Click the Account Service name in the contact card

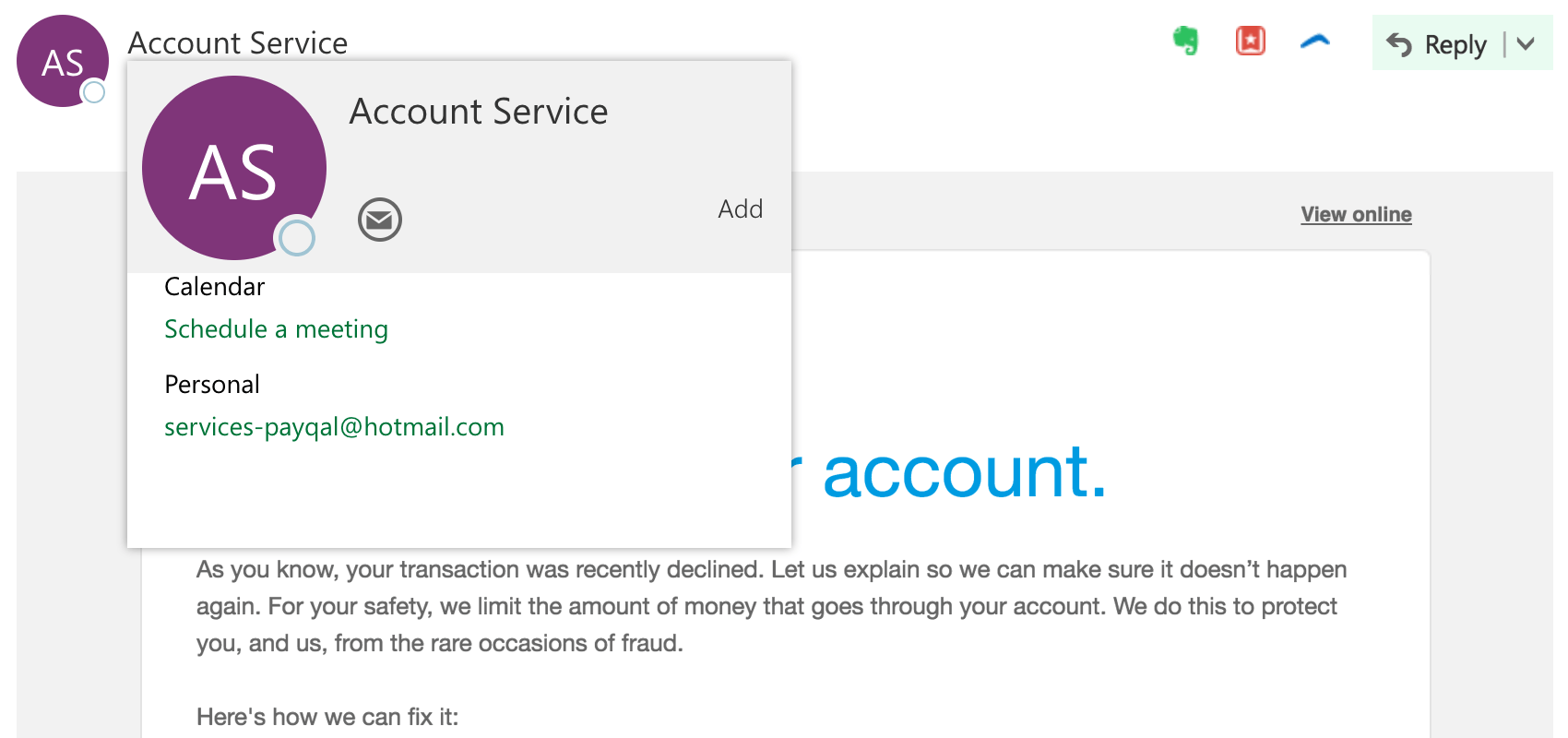(x=479, y=112)
